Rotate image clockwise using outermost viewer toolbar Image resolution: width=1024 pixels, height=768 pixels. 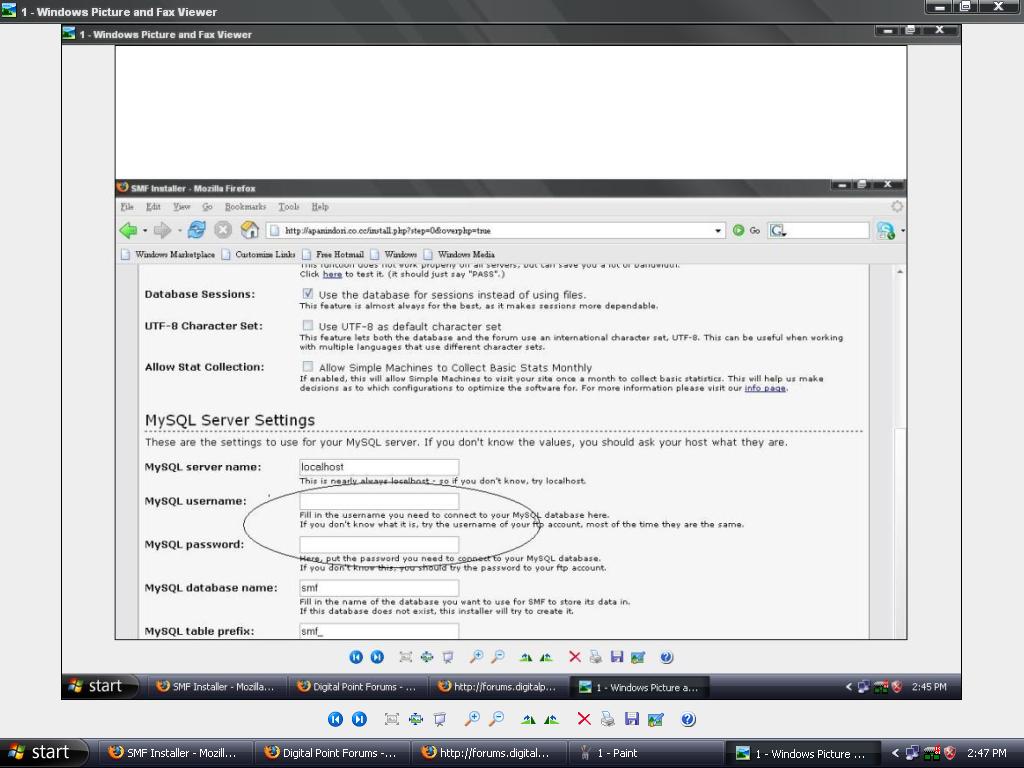[x=528, y=720]
